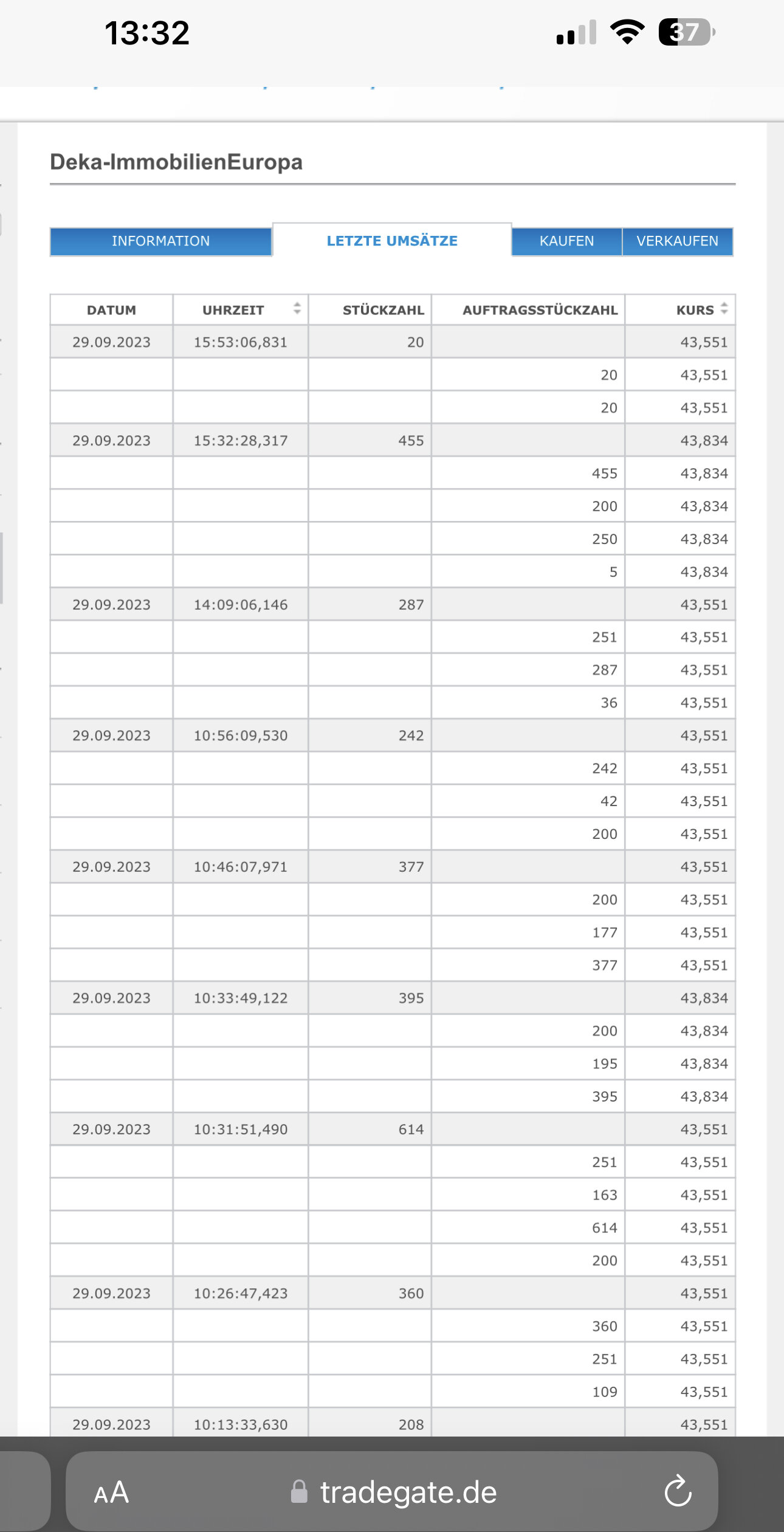
Task: Tap the lock icon beside tradegate.de
Action: point(299,1492)
